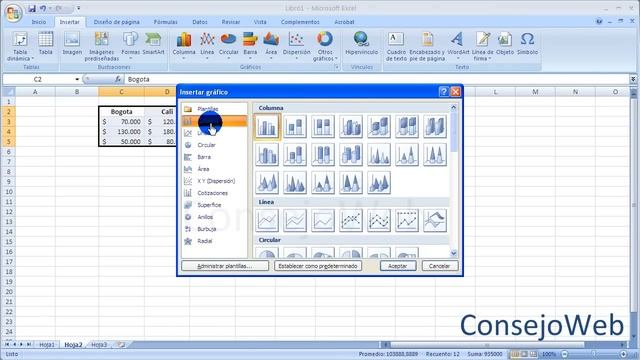640x360 pixels.
Task: Open the Vista ribbon tab
Action: tap(260, 22)
